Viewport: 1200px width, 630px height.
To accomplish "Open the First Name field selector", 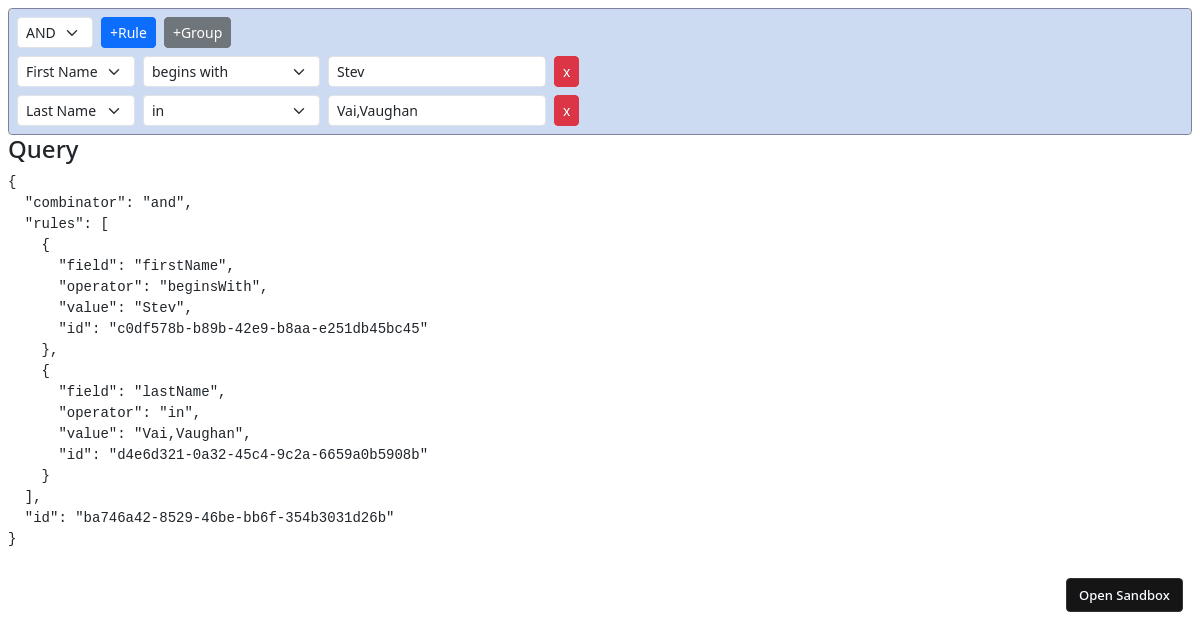I will coord(76,71).
